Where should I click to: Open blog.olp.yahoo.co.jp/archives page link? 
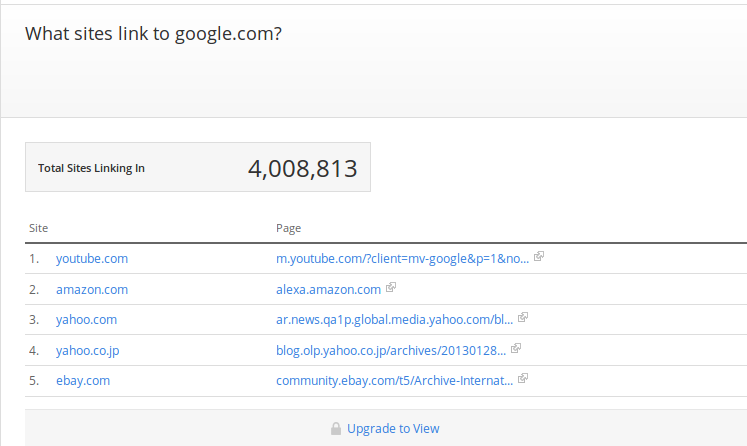click(391, 351)
